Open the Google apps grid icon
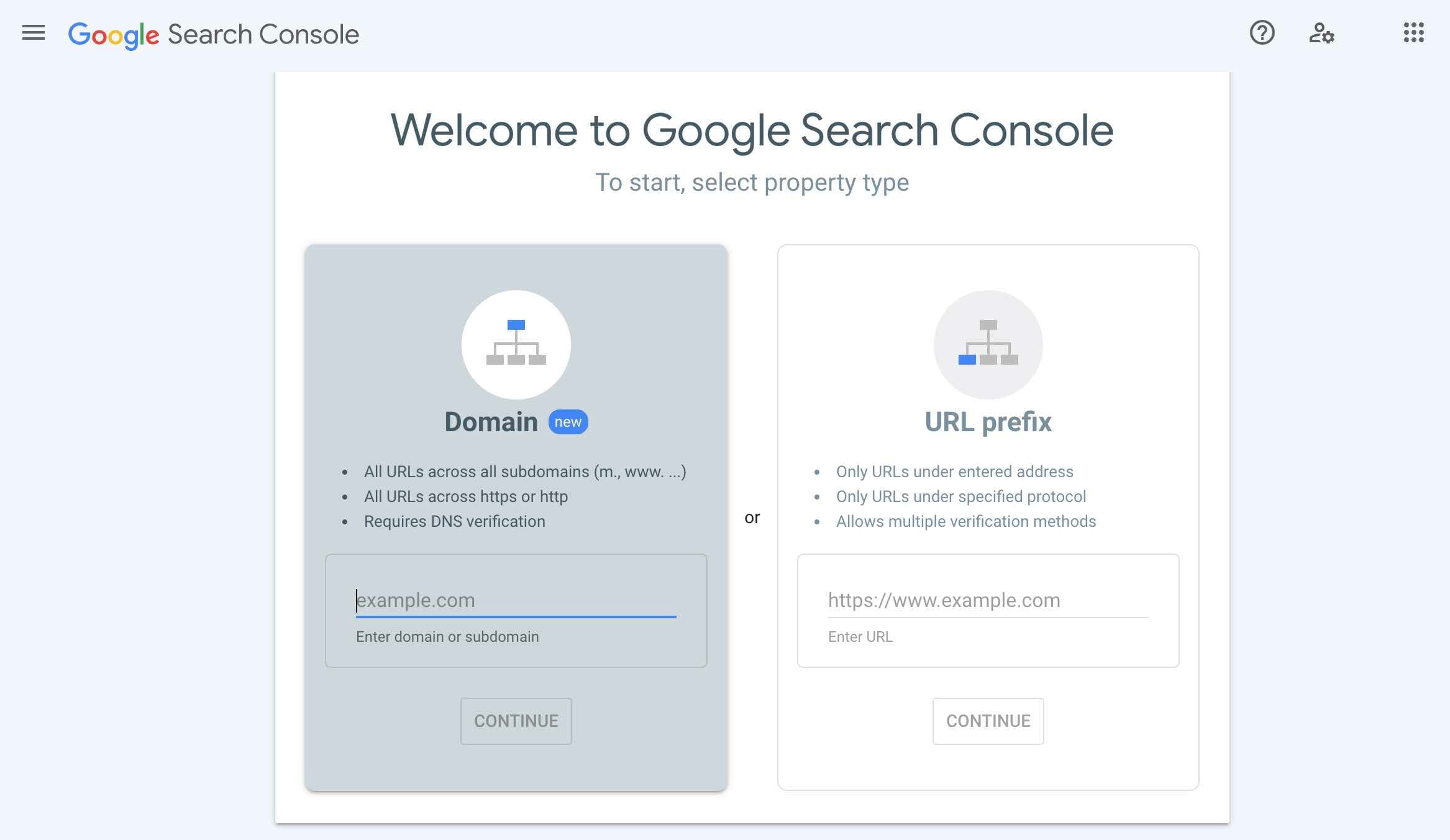This screenshot has width=1450, height=840. click(x=1413, y=32)
